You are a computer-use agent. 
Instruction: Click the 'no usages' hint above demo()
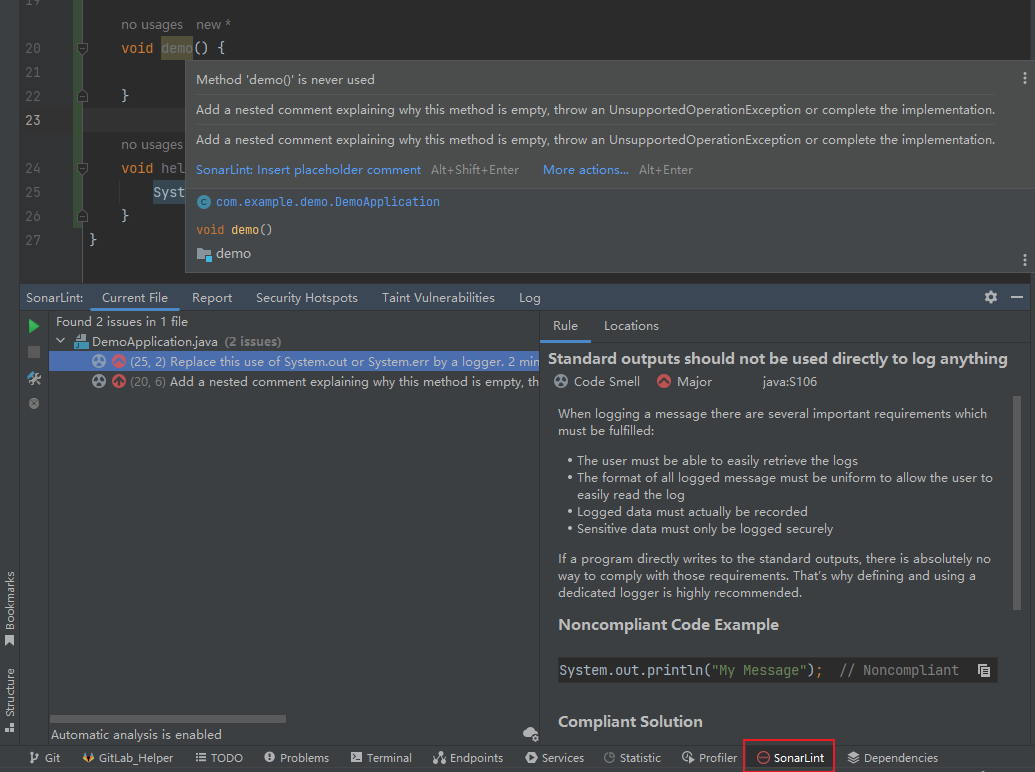point(152,25)
